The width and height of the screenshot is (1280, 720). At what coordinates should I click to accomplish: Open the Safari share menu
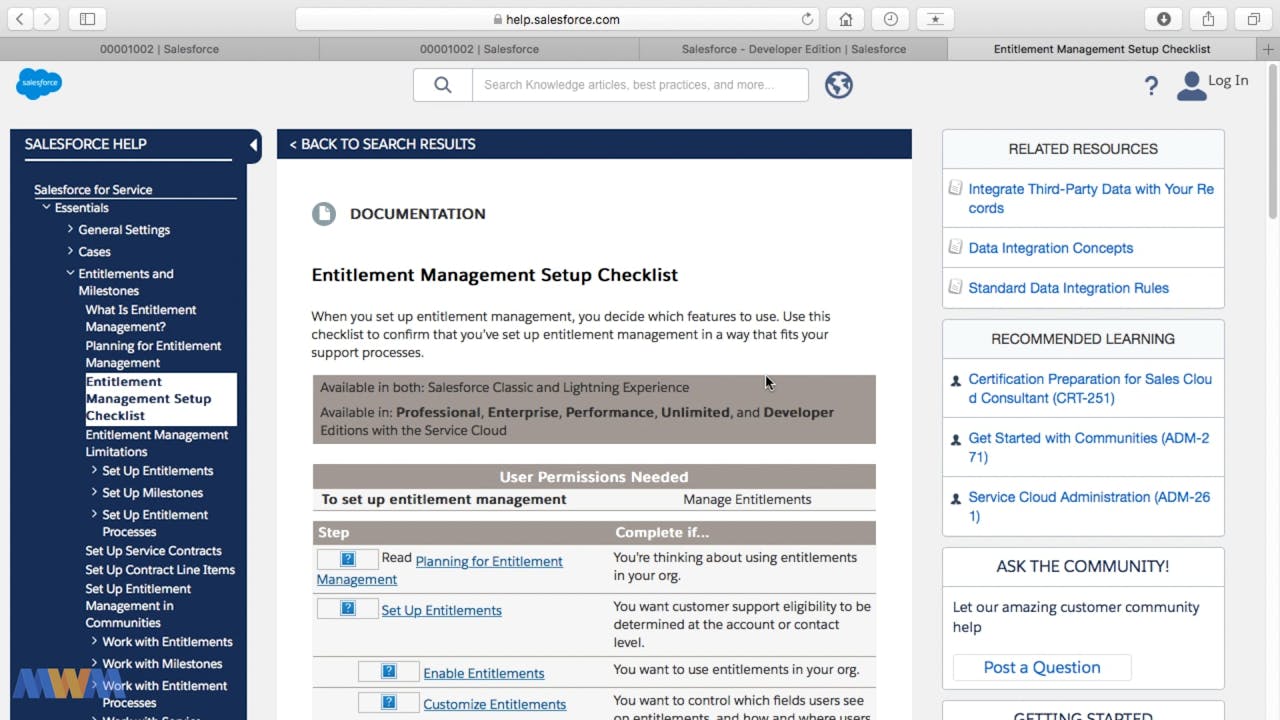coord(1208,19)
